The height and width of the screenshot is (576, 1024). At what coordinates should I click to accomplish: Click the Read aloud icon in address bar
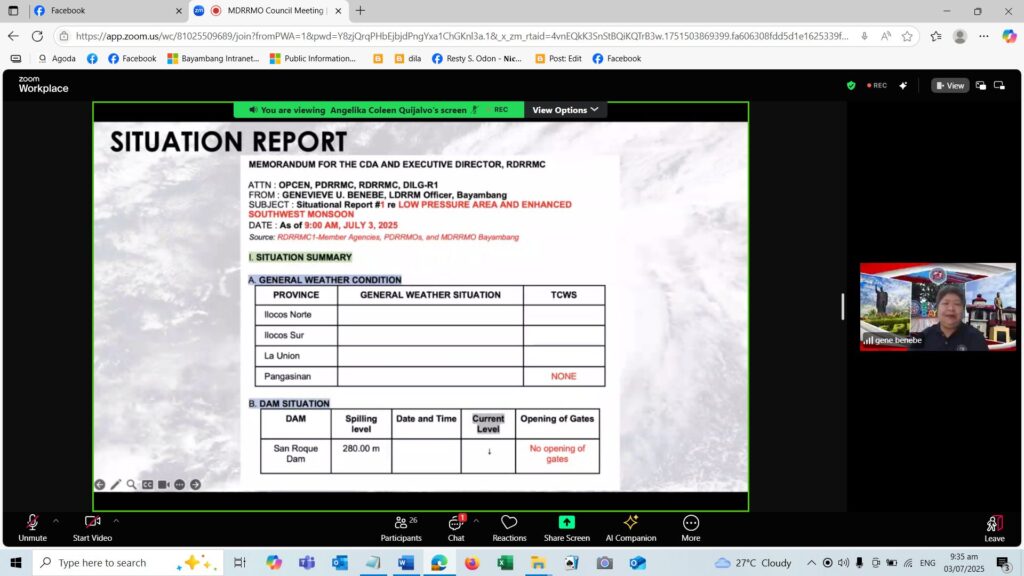tap(886, 36)
